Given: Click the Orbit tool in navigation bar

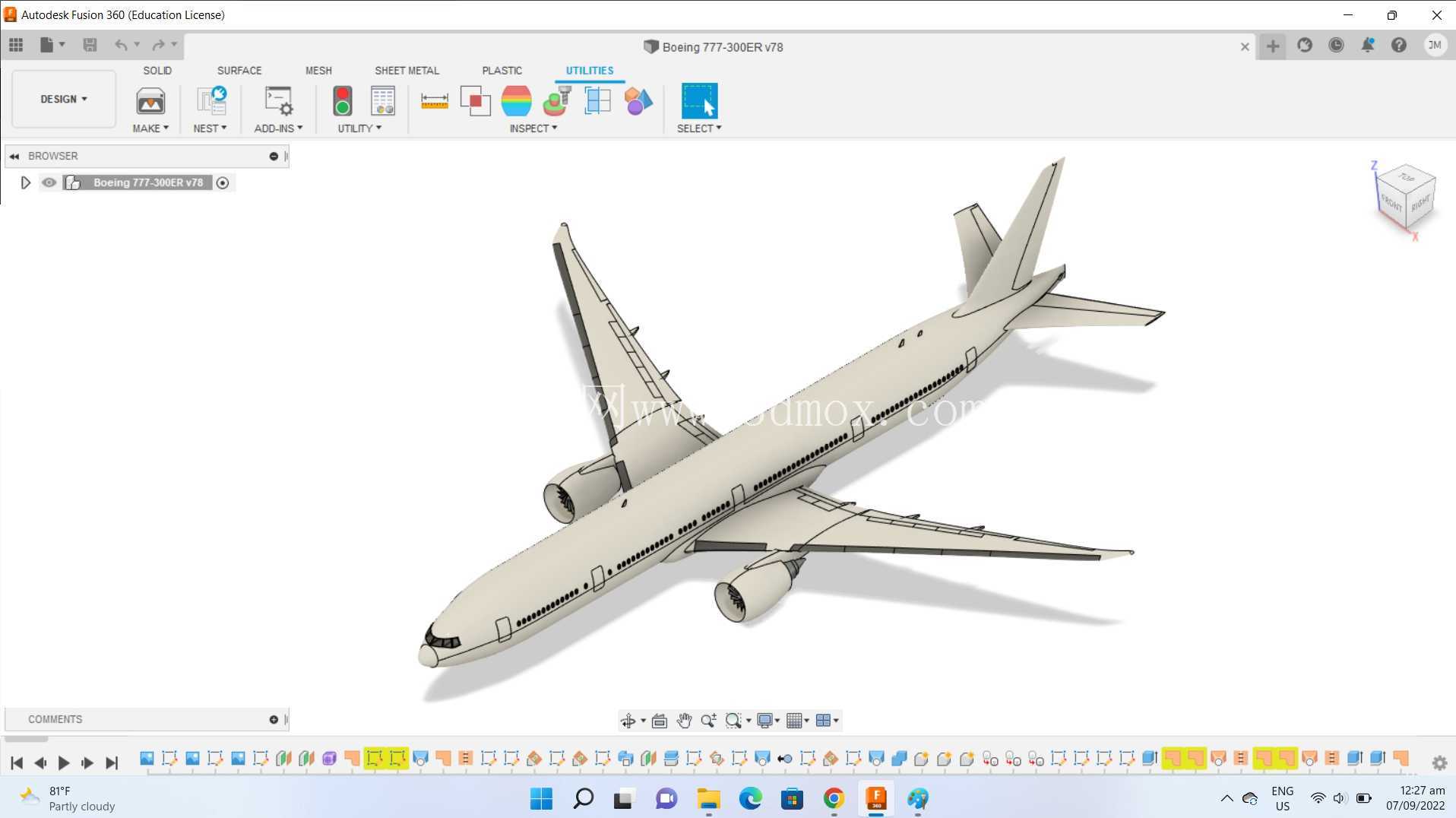Looking at the screenshot, I should 628,721.
